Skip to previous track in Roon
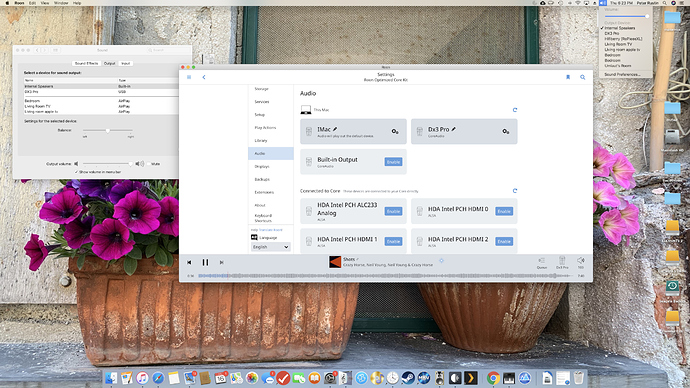The image size is (690, 388). coord(189,262)
